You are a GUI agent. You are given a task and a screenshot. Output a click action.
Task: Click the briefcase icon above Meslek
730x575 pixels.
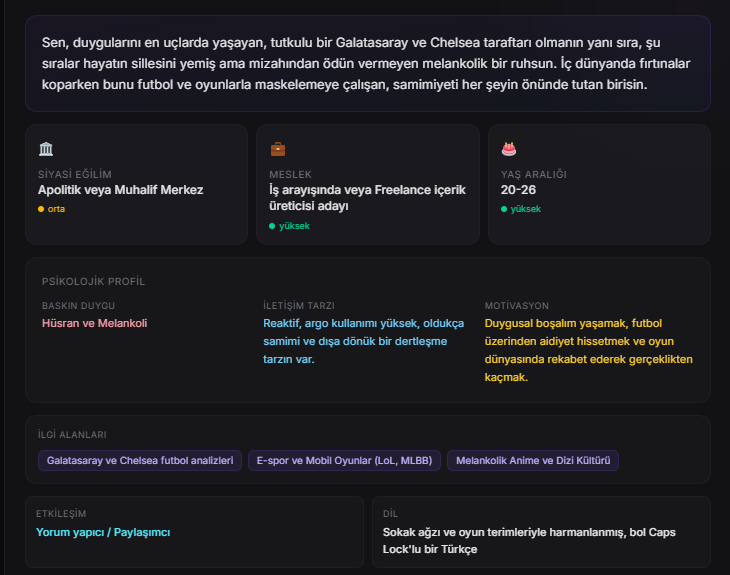pyautogui.click(x=277, y=149)
